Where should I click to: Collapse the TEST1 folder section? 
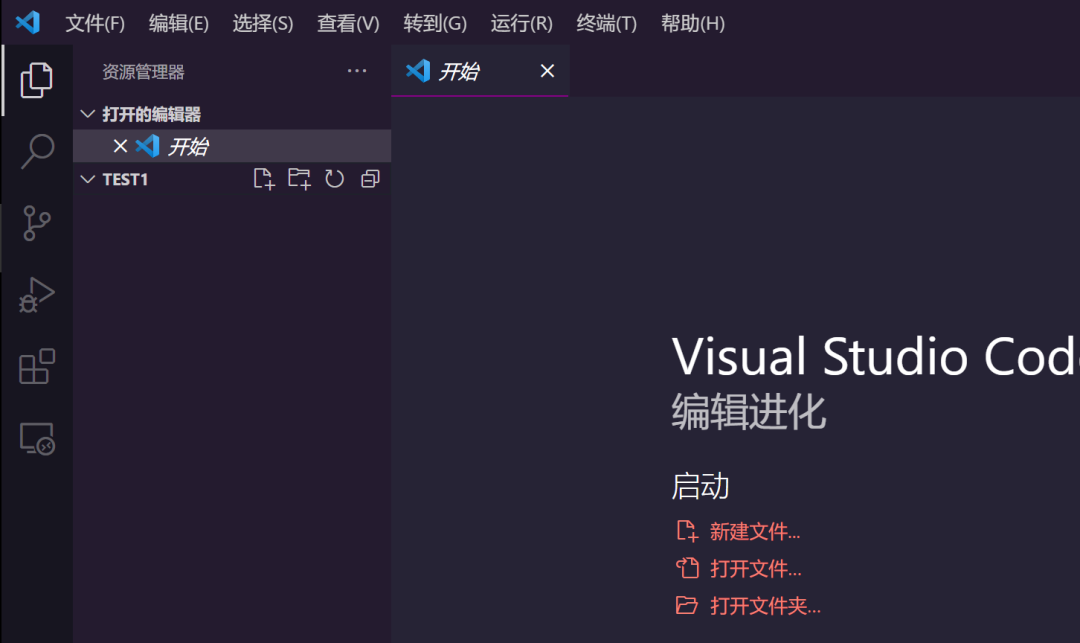tap(87, 179)
